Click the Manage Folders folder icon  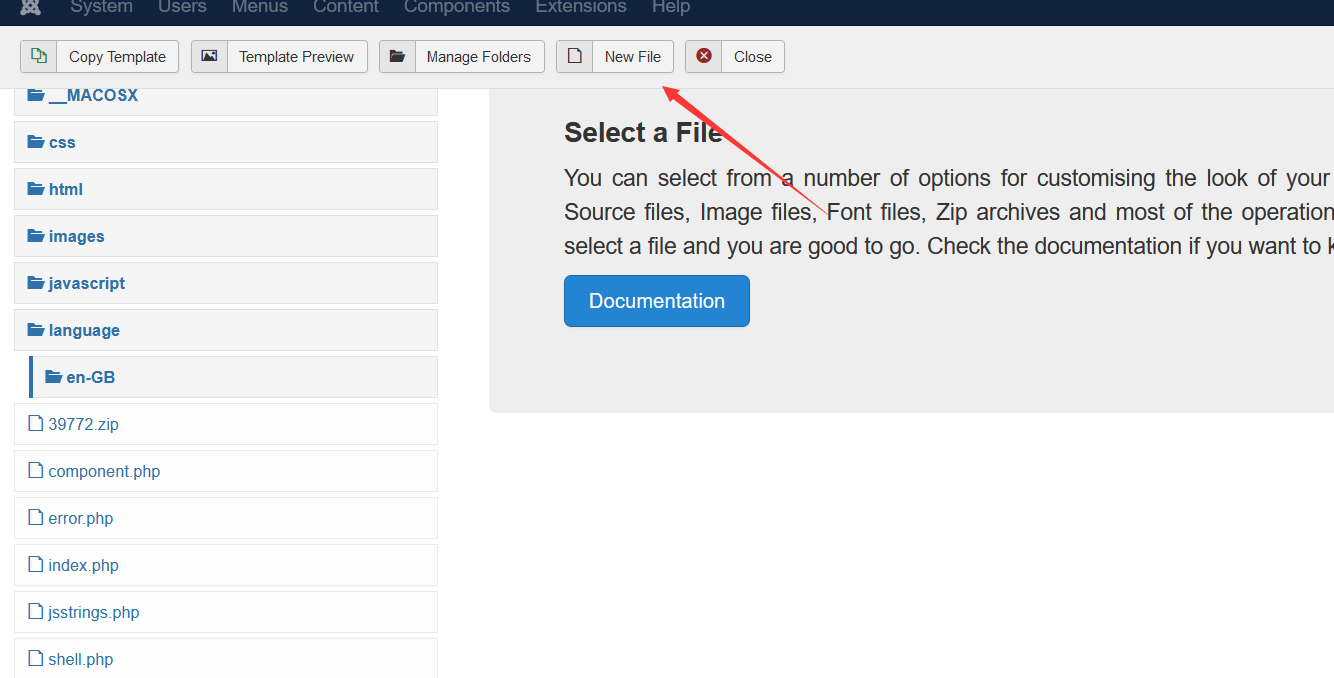tap(397, 56)
